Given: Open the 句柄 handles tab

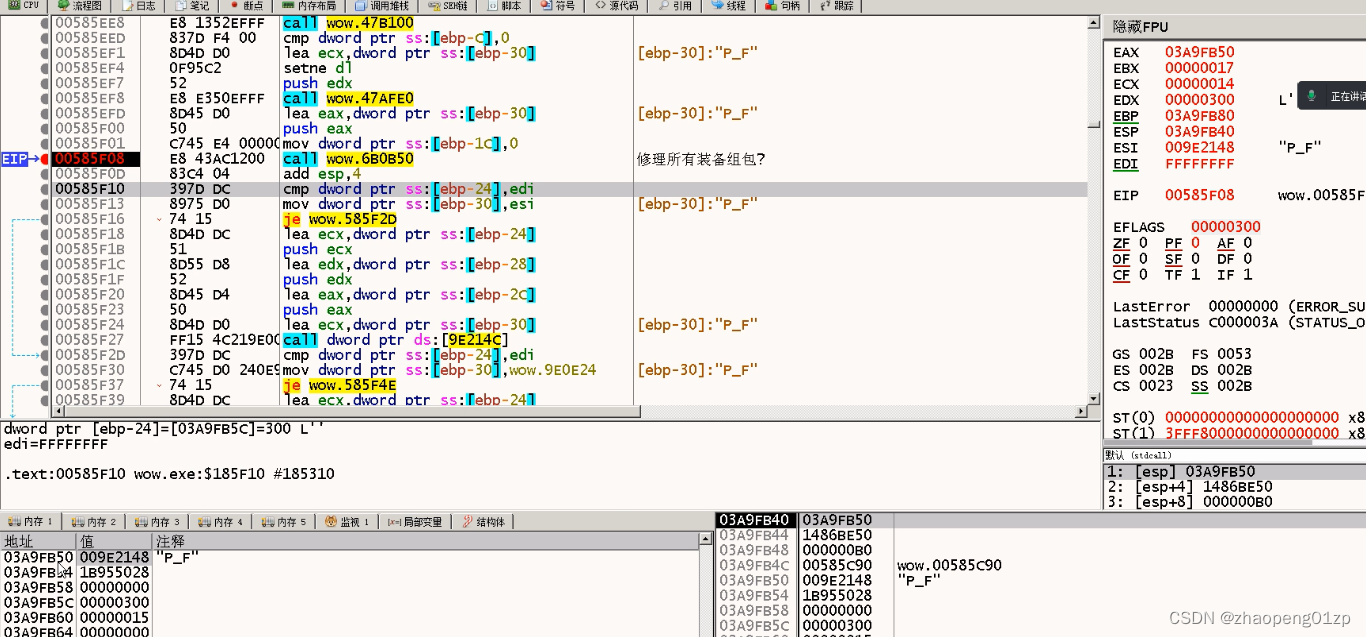Looking at the screenshot, I should [x=784, y=5].
